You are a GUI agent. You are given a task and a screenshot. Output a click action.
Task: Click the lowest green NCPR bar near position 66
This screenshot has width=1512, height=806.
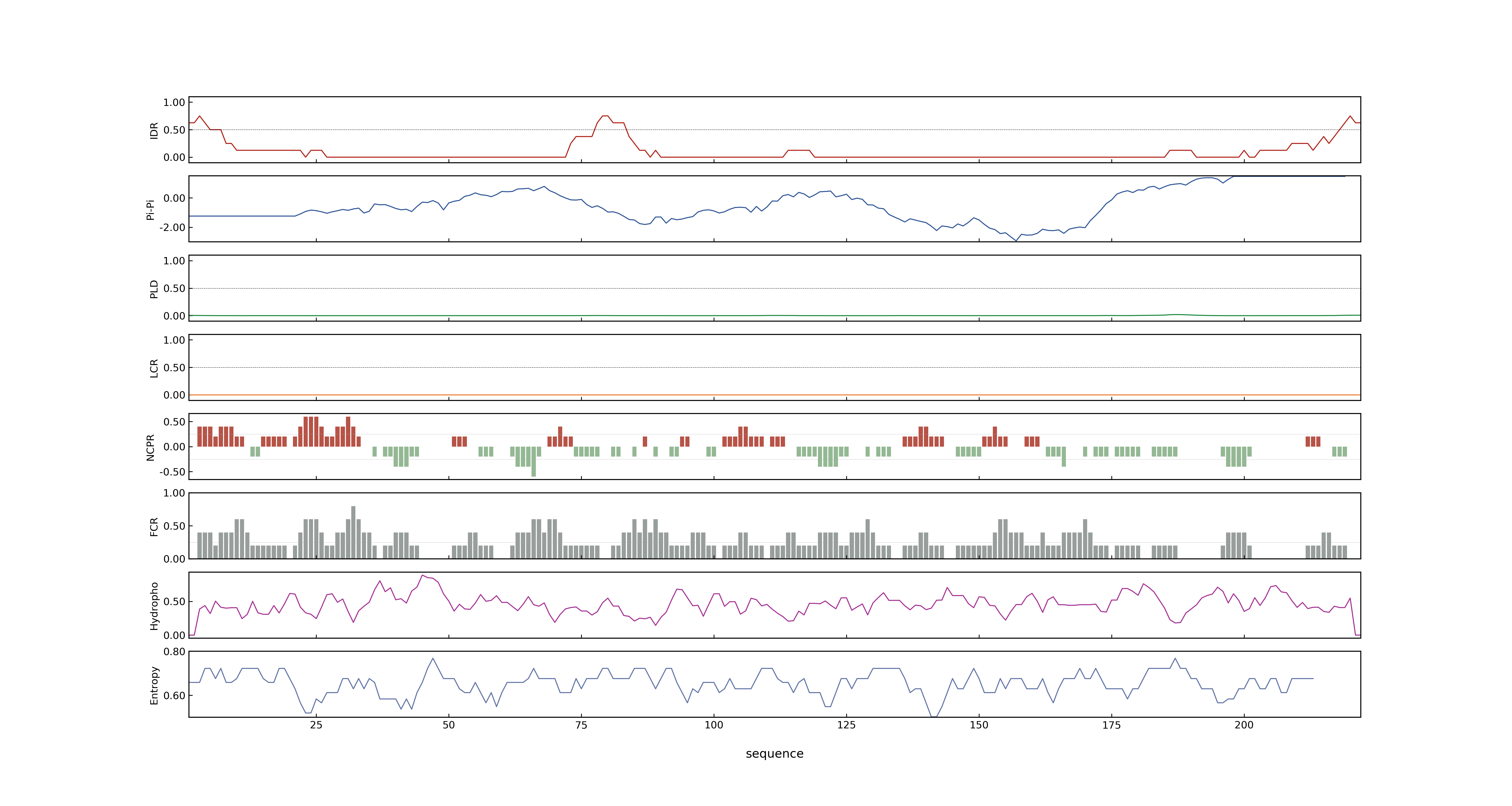tap(533, 462)
